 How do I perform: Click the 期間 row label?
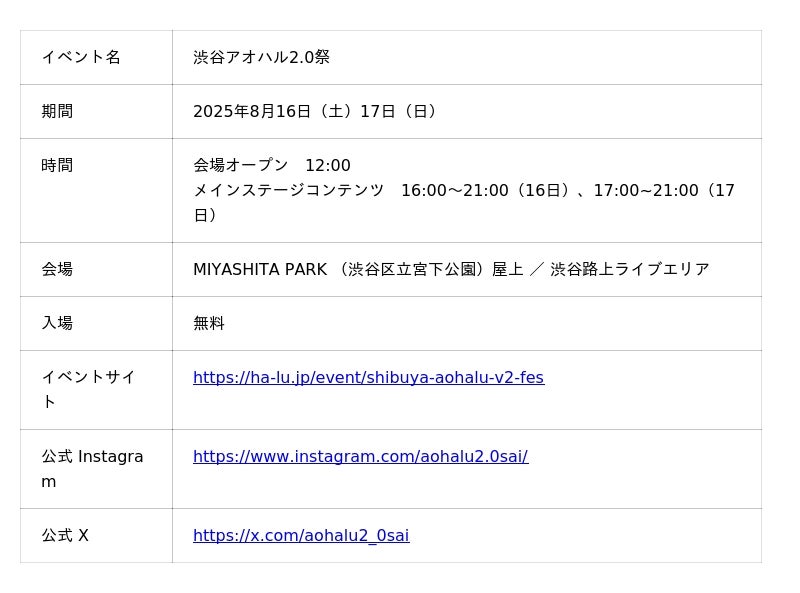pos(57,111)
